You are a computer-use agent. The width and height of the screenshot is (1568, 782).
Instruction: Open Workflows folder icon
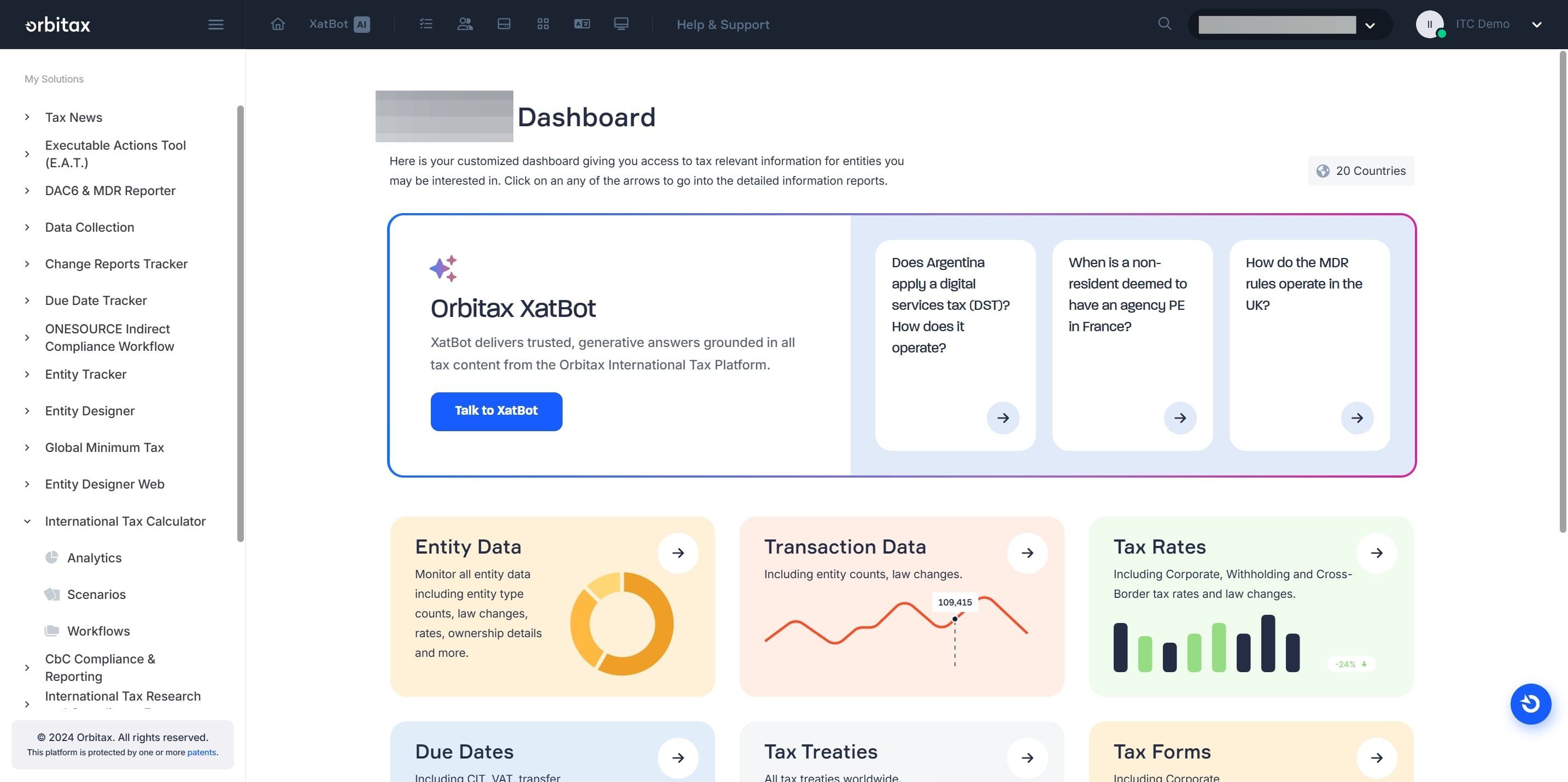[52, 631]
